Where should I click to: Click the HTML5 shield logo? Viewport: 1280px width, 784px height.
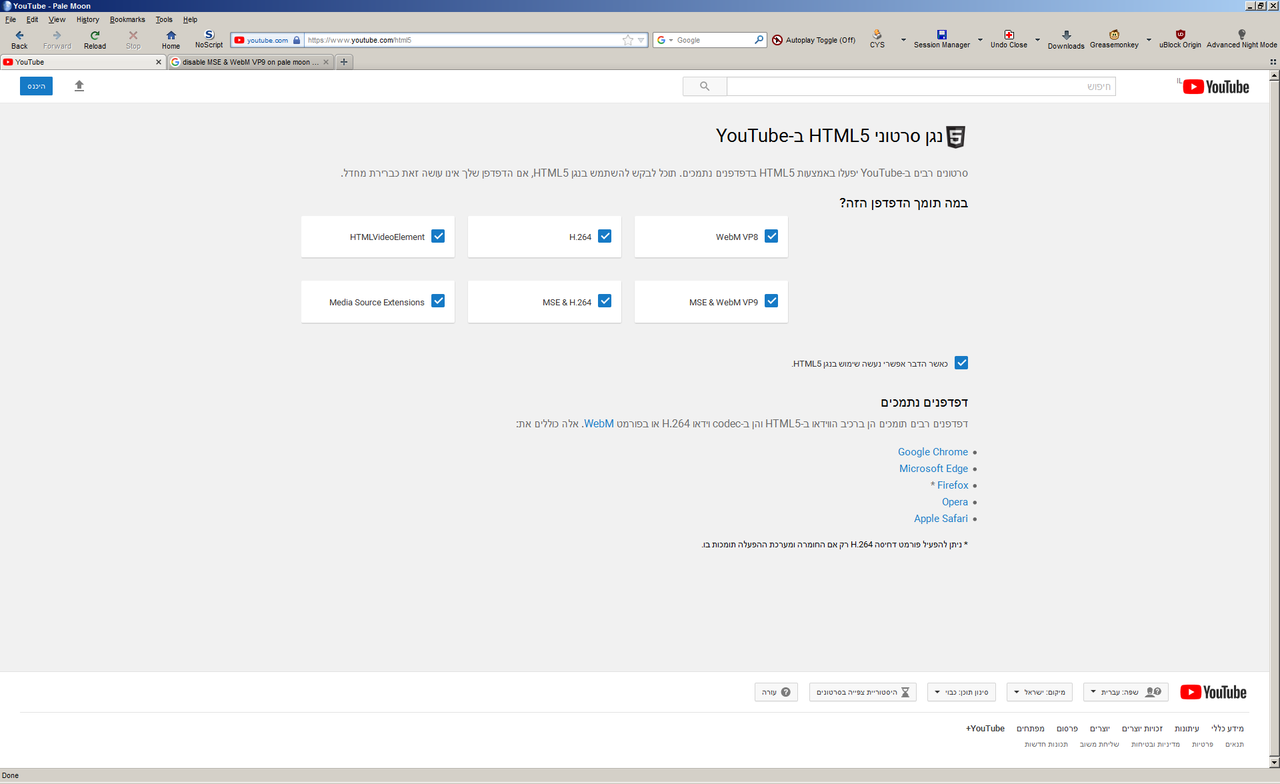coord(956,137)
